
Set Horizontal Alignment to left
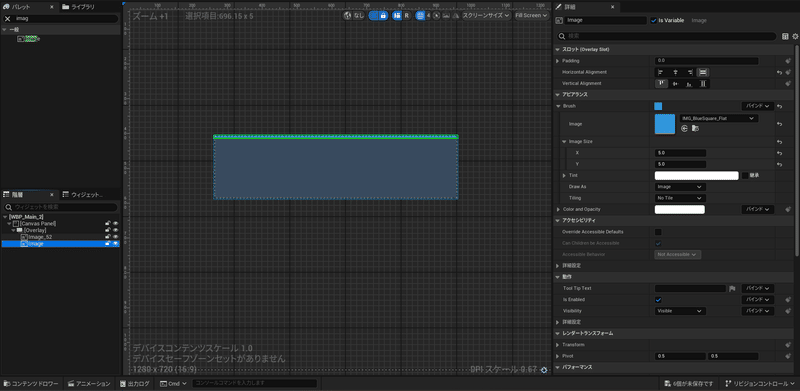pos(661,72)
